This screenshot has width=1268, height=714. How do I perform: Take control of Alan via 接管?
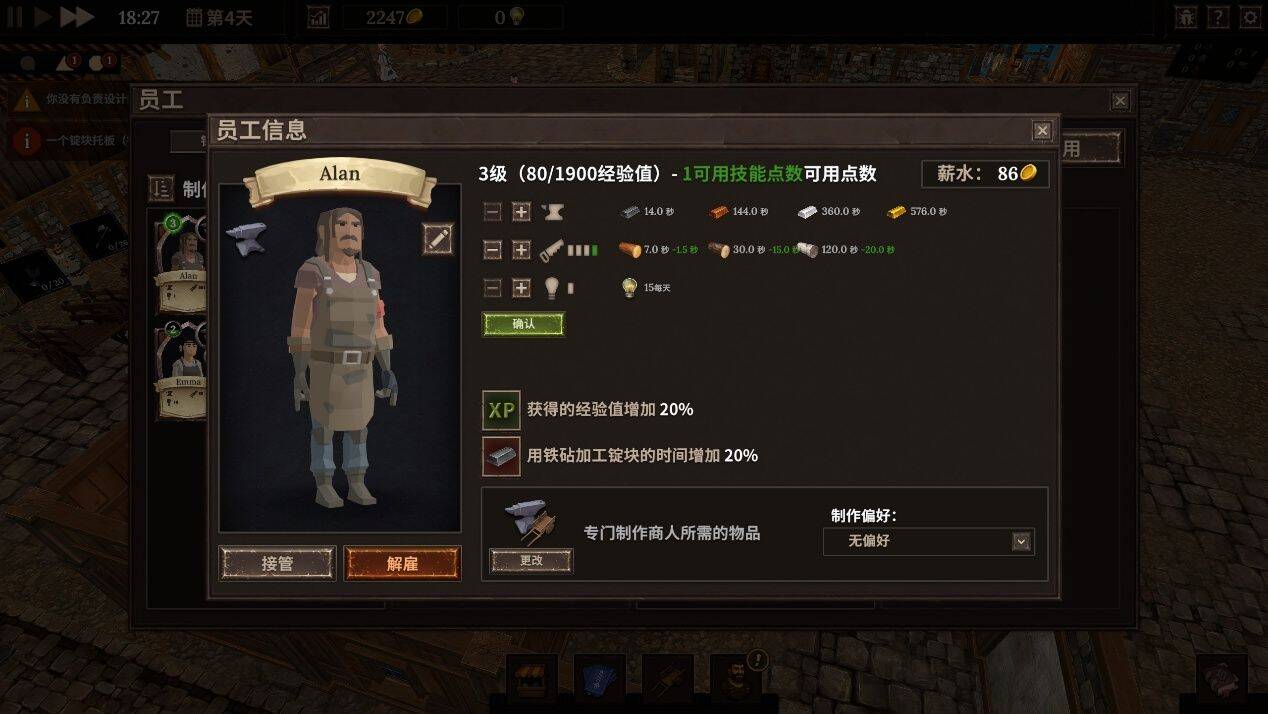coord(277,563)
